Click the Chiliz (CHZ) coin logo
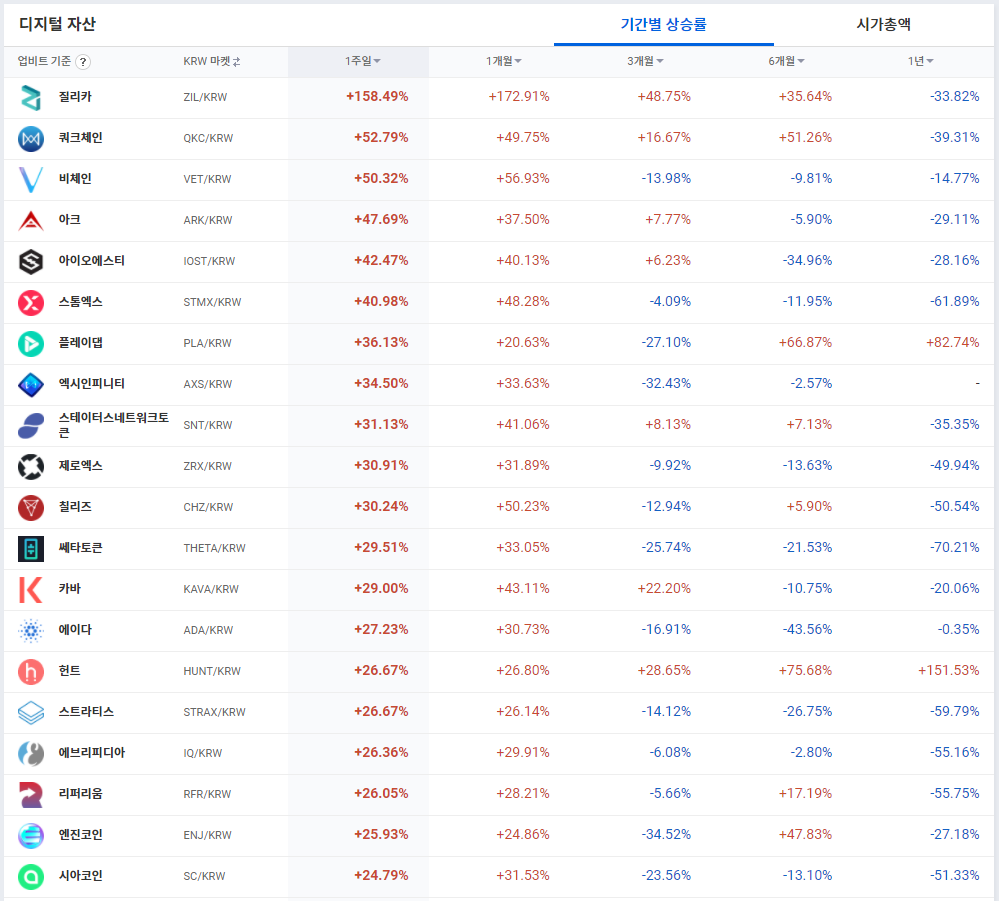Screen dimensions: 999x901 pyautogui.click(x=31, y=507)
